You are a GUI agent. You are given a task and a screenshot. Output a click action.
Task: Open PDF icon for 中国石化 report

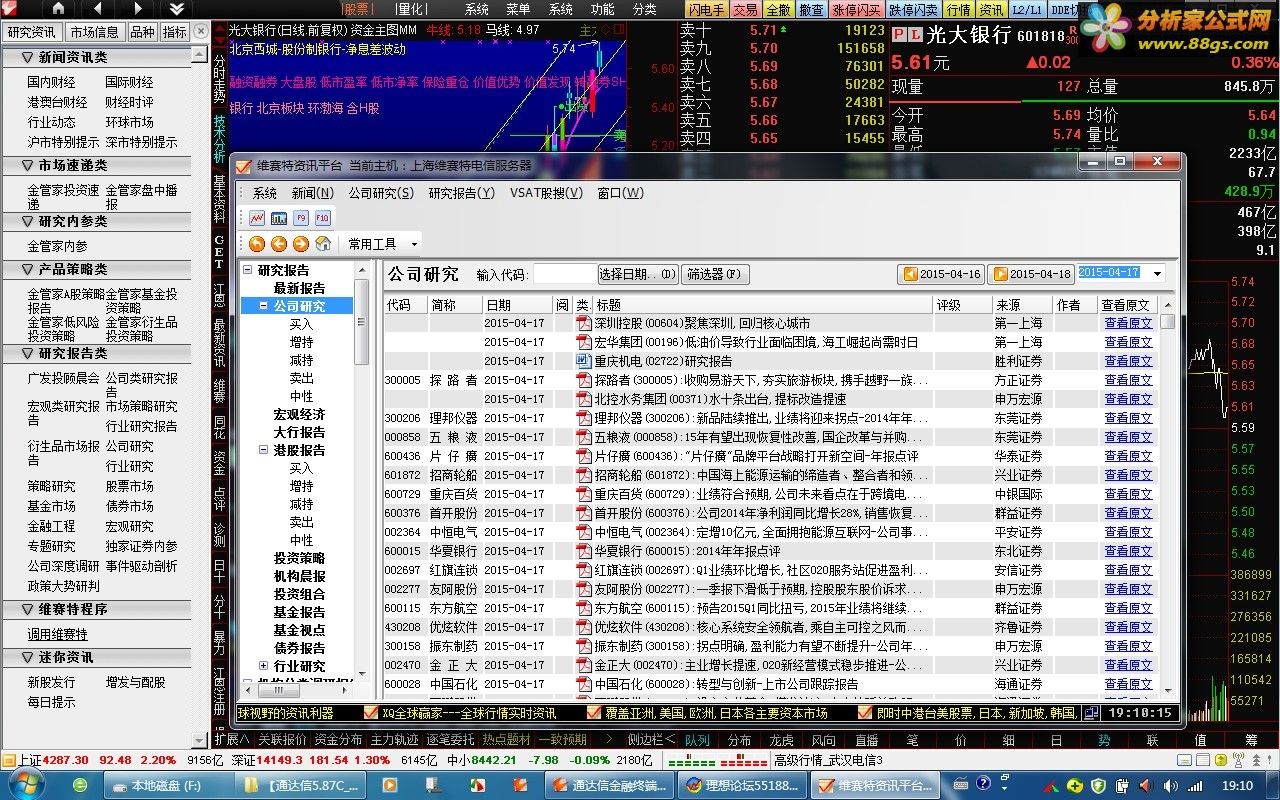[584, 684]
